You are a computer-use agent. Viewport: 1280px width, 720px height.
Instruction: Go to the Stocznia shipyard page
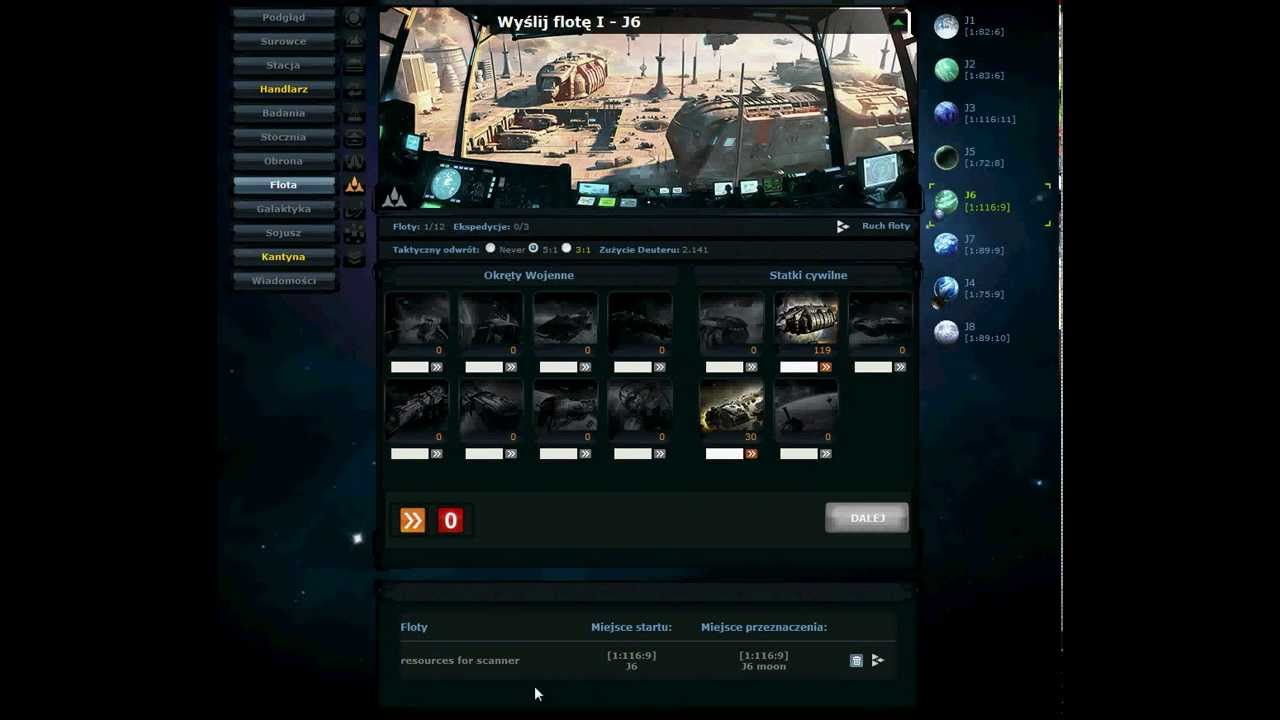click(284, 137)
